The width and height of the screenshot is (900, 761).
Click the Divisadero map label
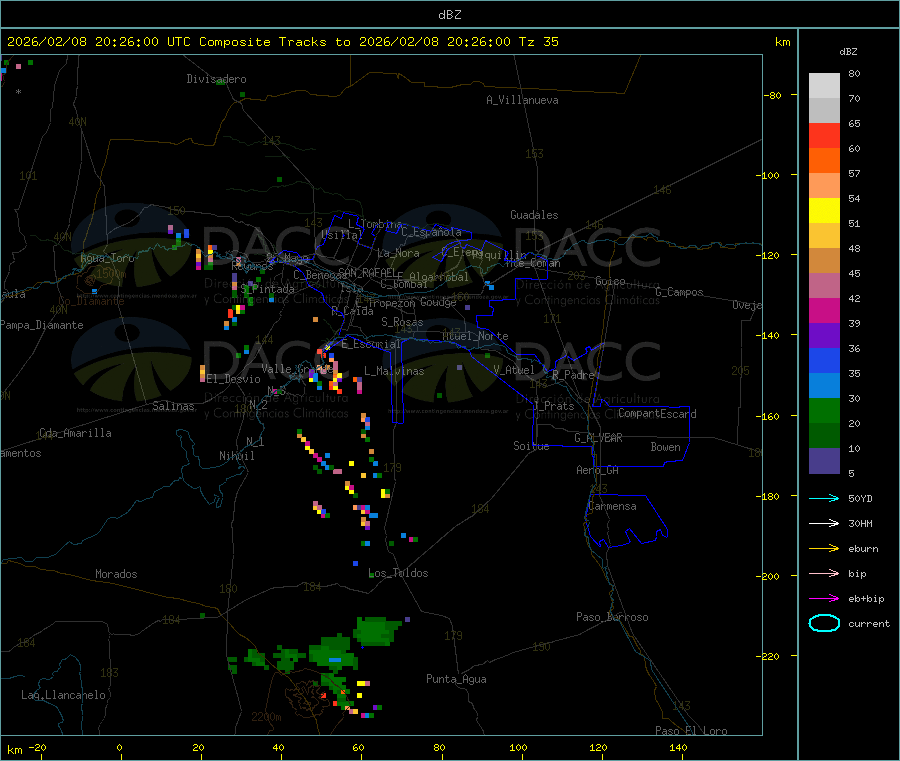point(216,79)
